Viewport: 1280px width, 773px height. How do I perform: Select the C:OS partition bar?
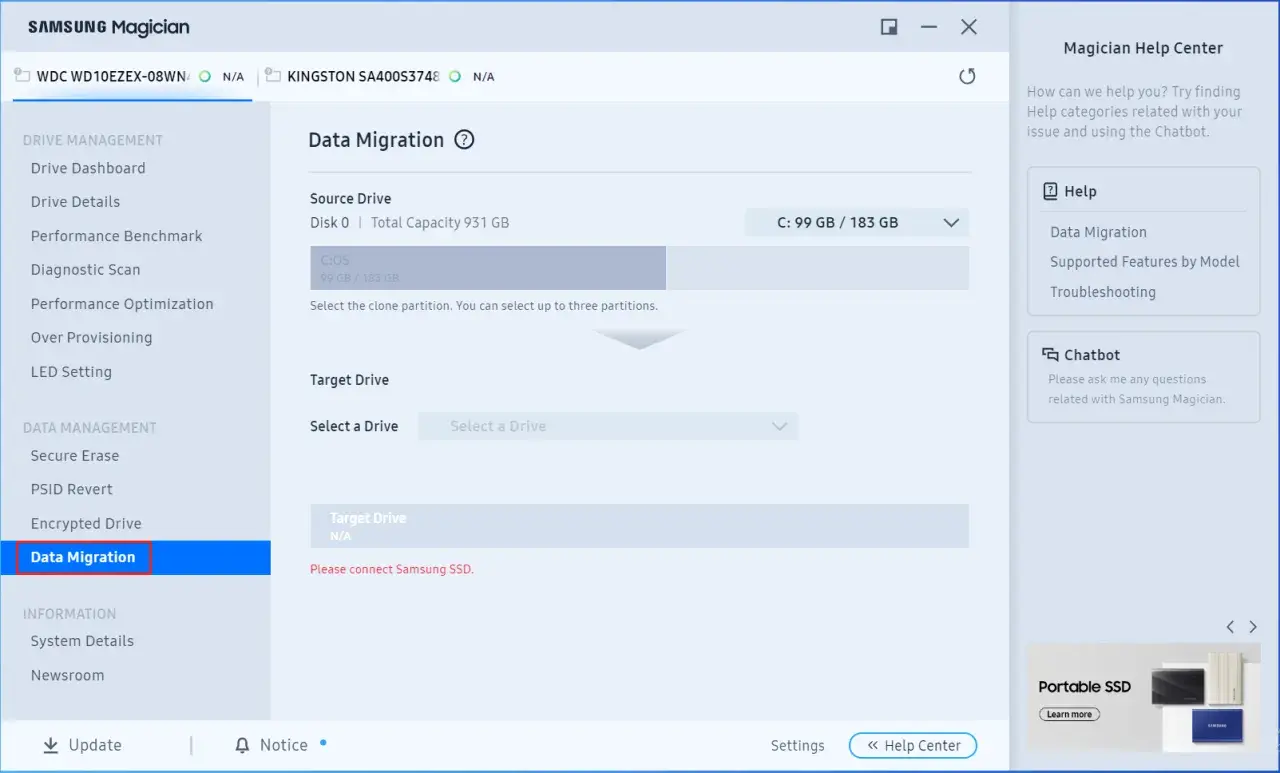(488, 268)
